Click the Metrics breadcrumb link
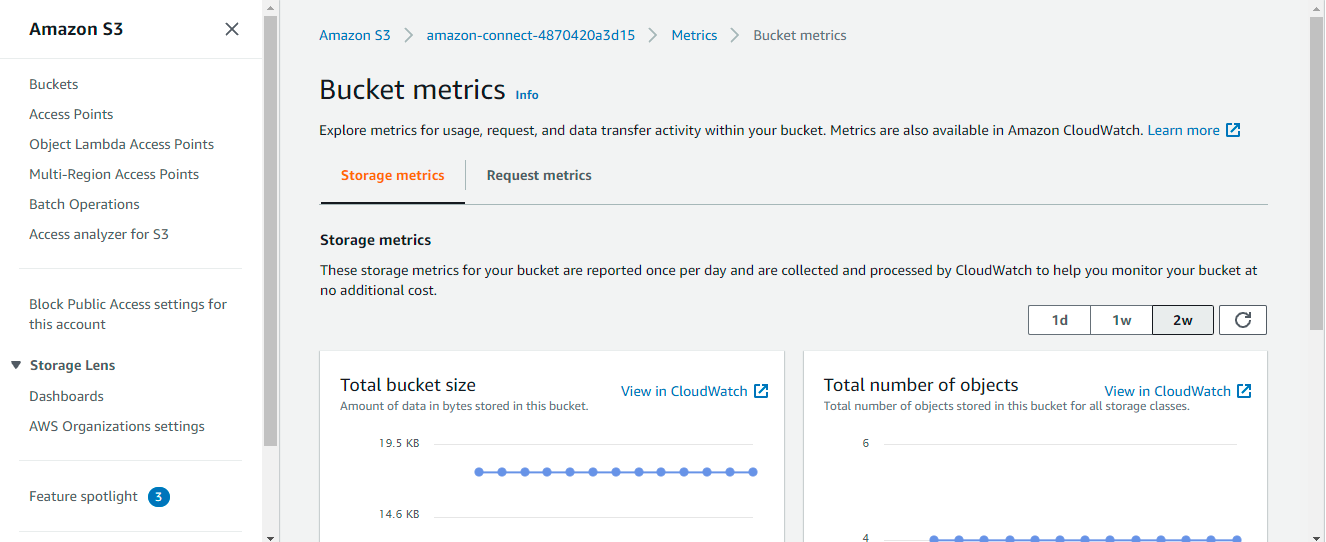The height and width of the screenshot is (542, 1326). (x=694, y=35)
